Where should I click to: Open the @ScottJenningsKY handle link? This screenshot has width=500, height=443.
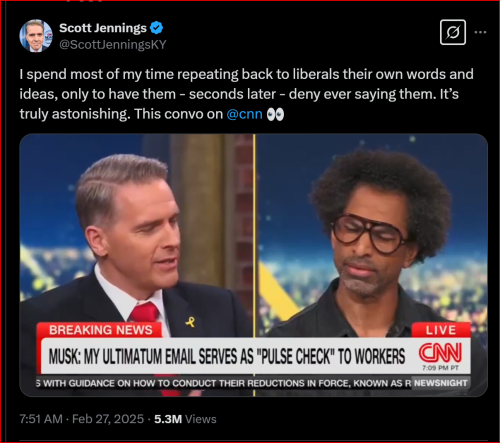pyautogui.click(x=113, y=45)
